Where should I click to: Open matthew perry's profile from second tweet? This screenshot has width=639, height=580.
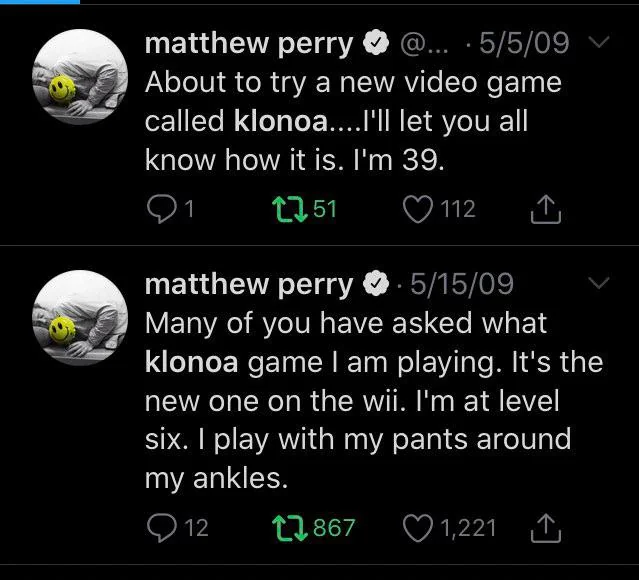tap(249, 284)
